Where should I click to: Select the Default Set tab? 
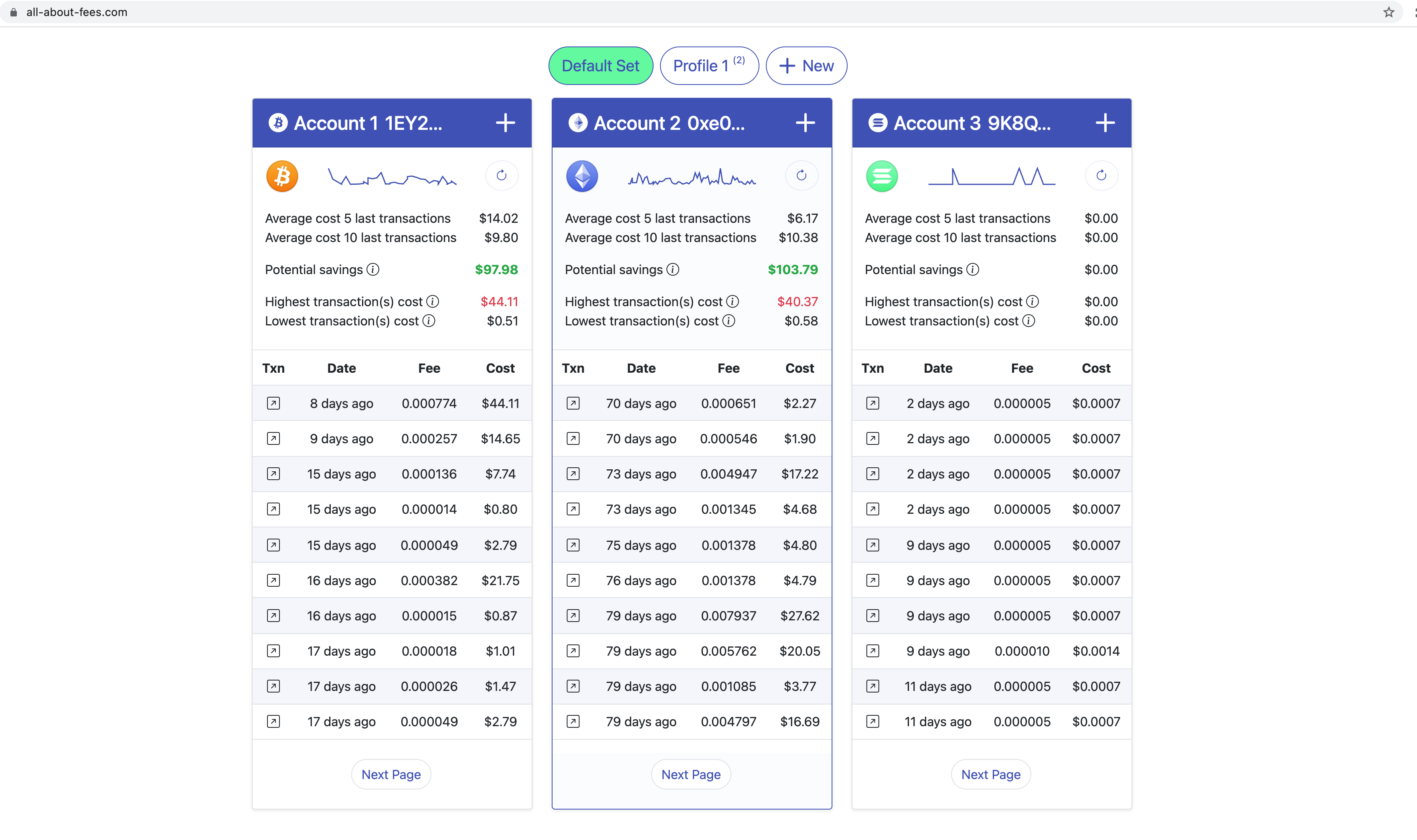(x=600, y=66)
